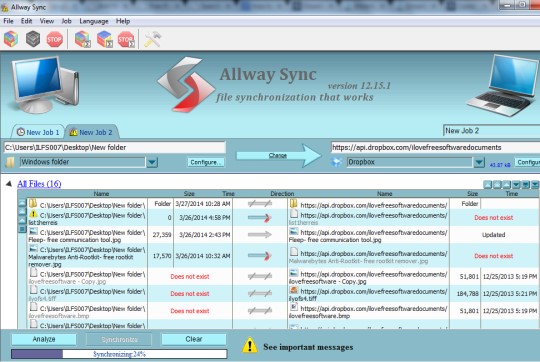Screen dimensions: 540x362
Task: Click the ilyofs4.tiff image icon on Dropbox side
Action: [x=293, y=290]
